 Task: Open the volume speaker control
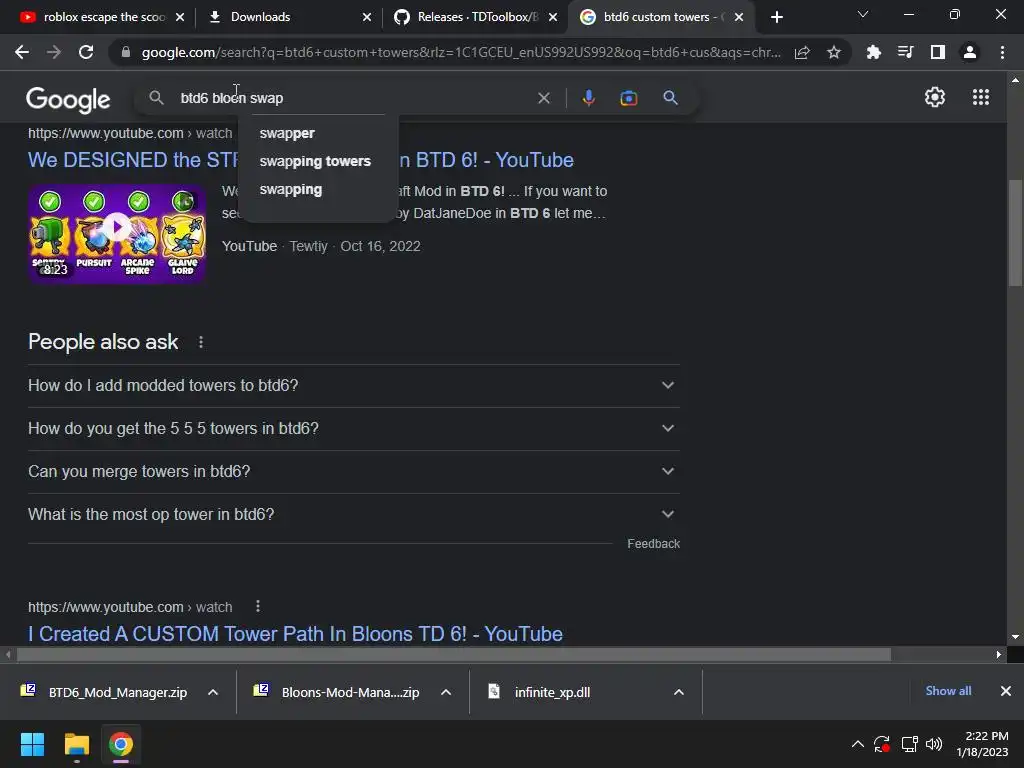934,744
